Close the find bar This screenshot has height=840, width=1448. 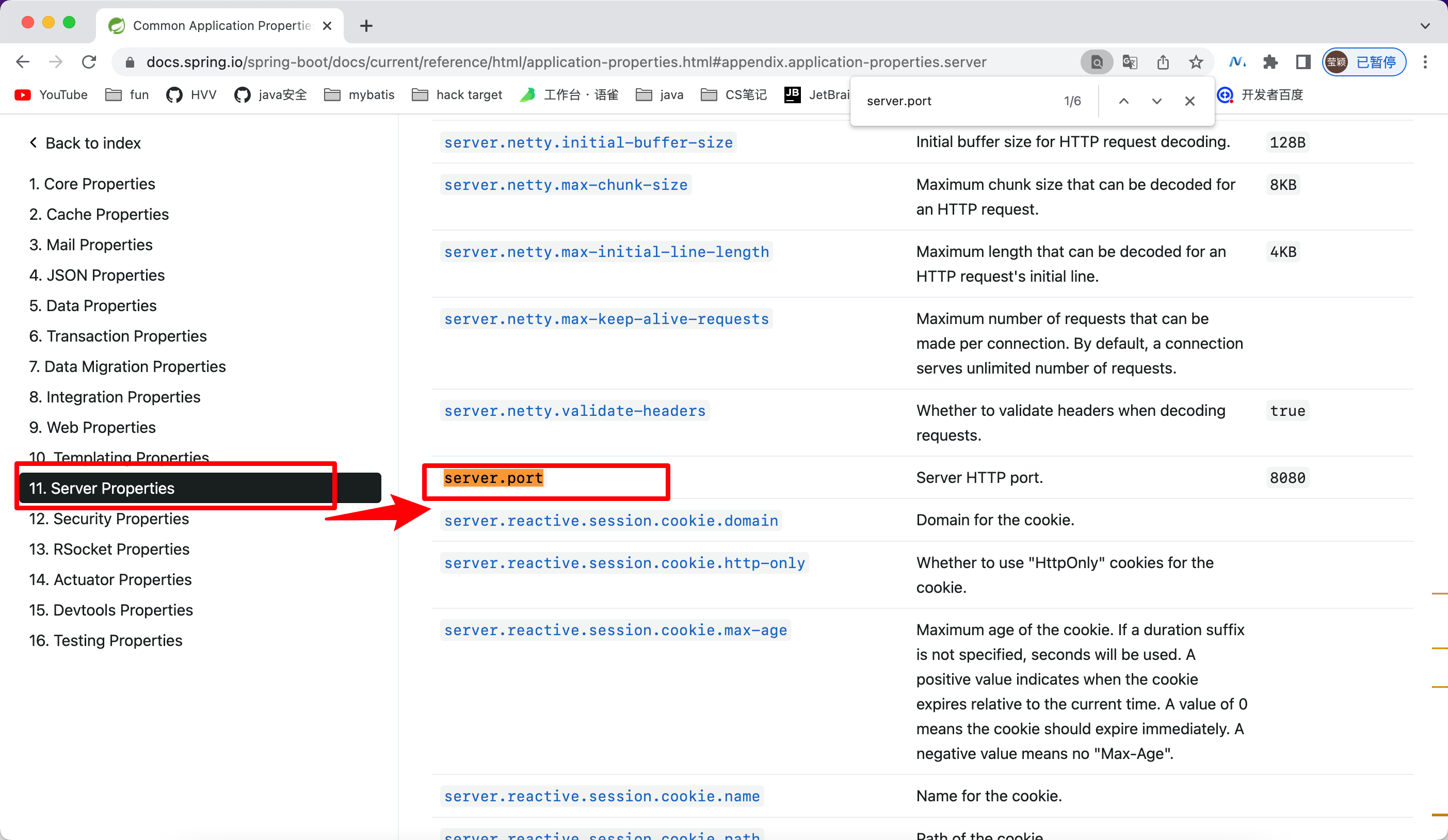tap(1190, 101)
